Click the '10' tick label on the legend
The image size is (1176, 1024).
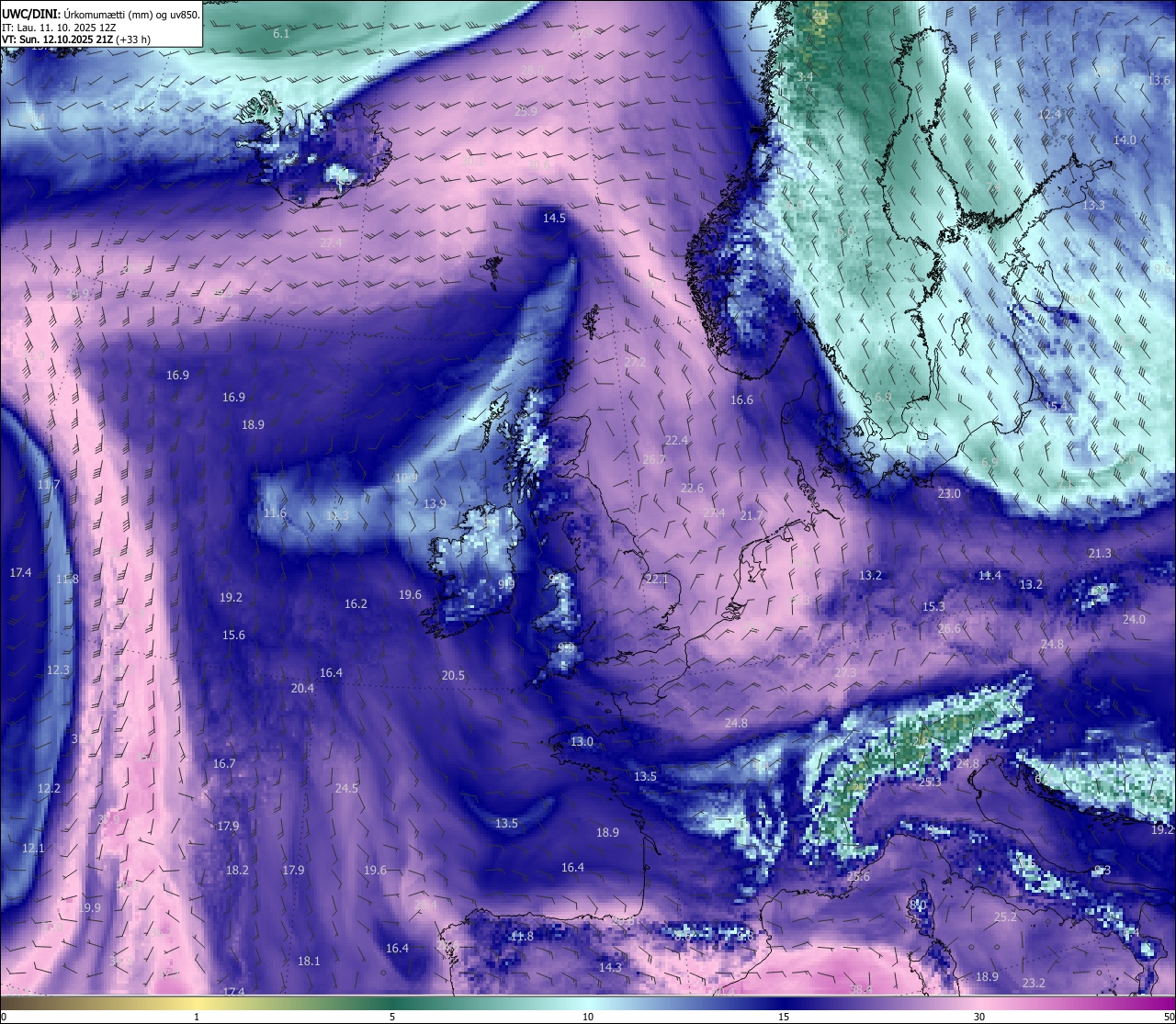coord(588,1017)
